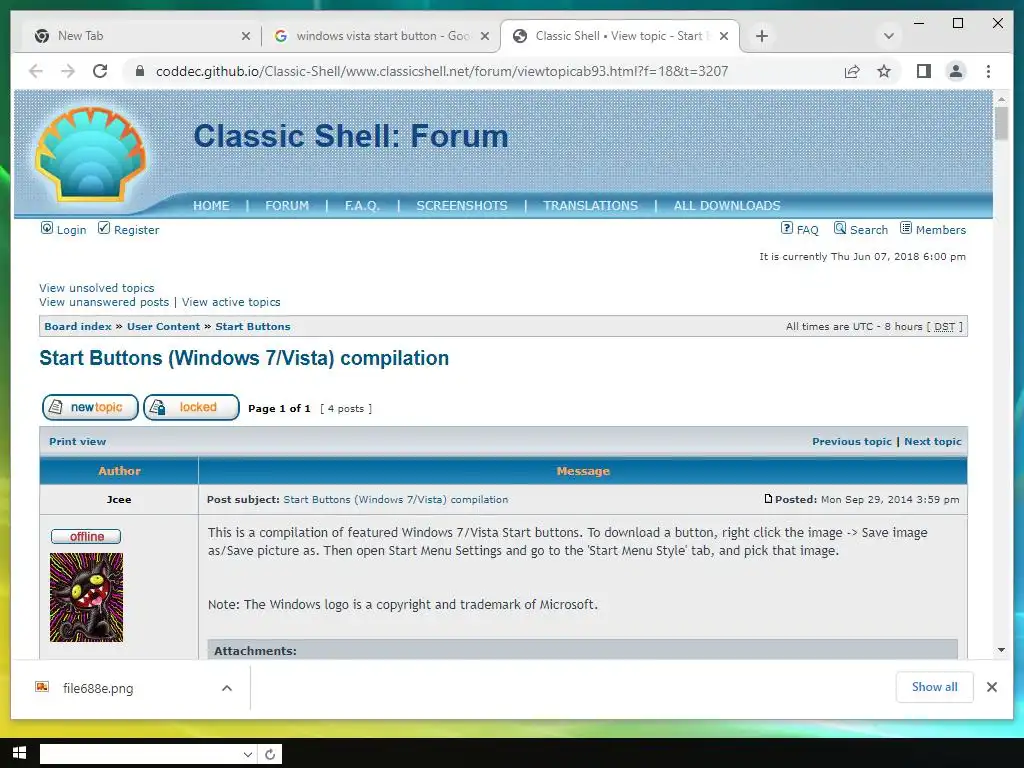Open View unanswered posts
Image resolution: width=1024 pixels, height=768 pixels.
[x=104, y=302]
